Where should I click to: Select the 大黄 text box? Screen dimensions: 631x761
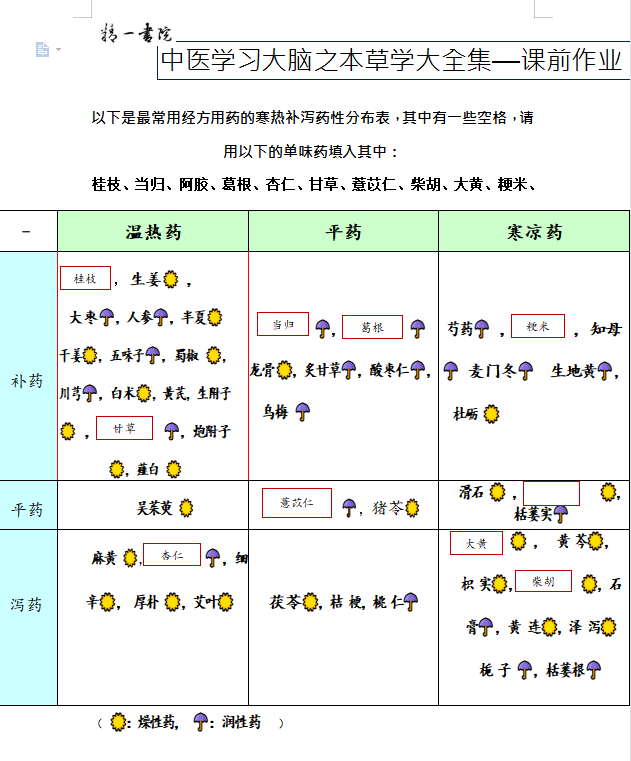coord(476,543)
